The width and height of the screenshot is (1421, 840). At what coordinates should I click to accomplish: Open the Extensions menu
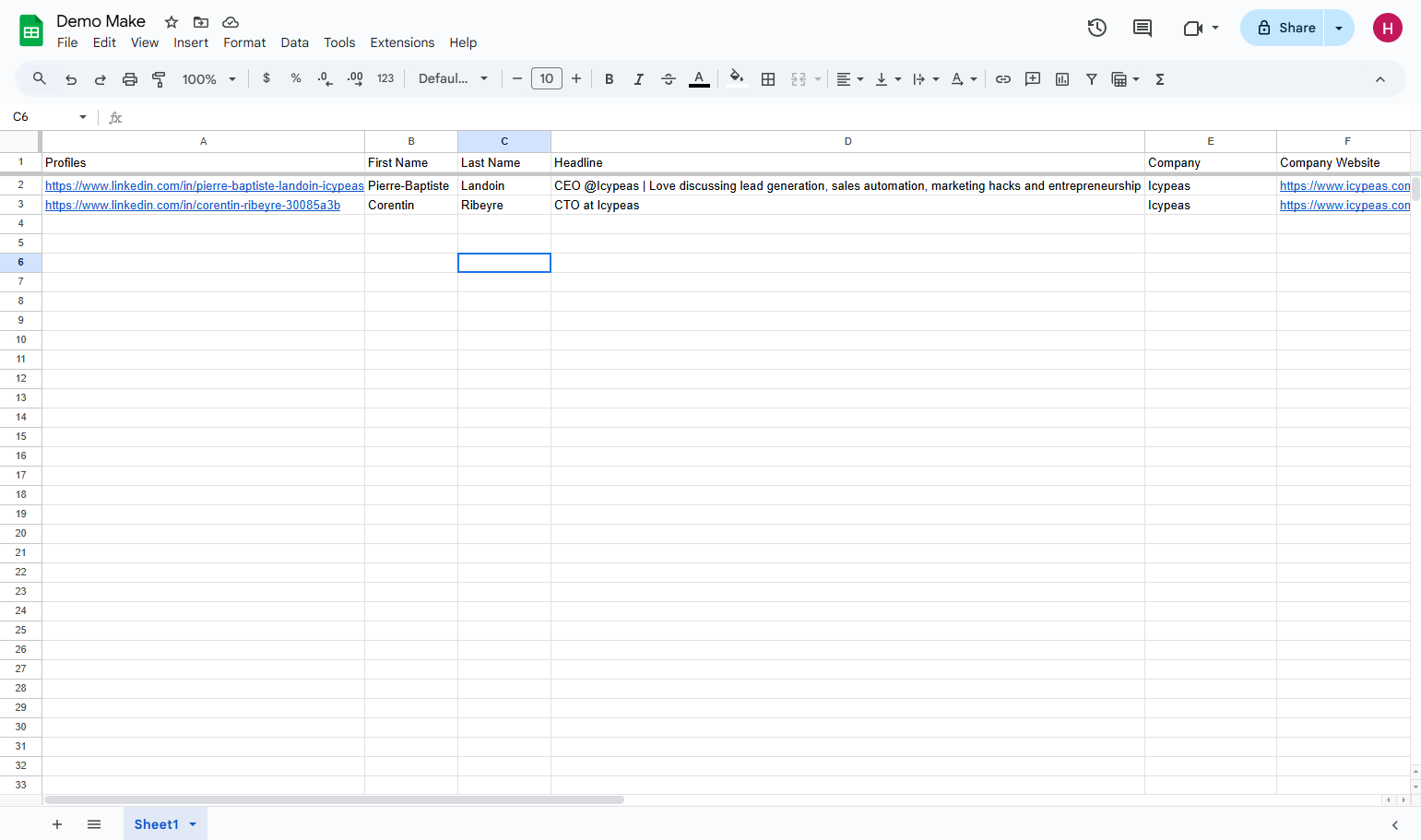[x=402, y=42]
